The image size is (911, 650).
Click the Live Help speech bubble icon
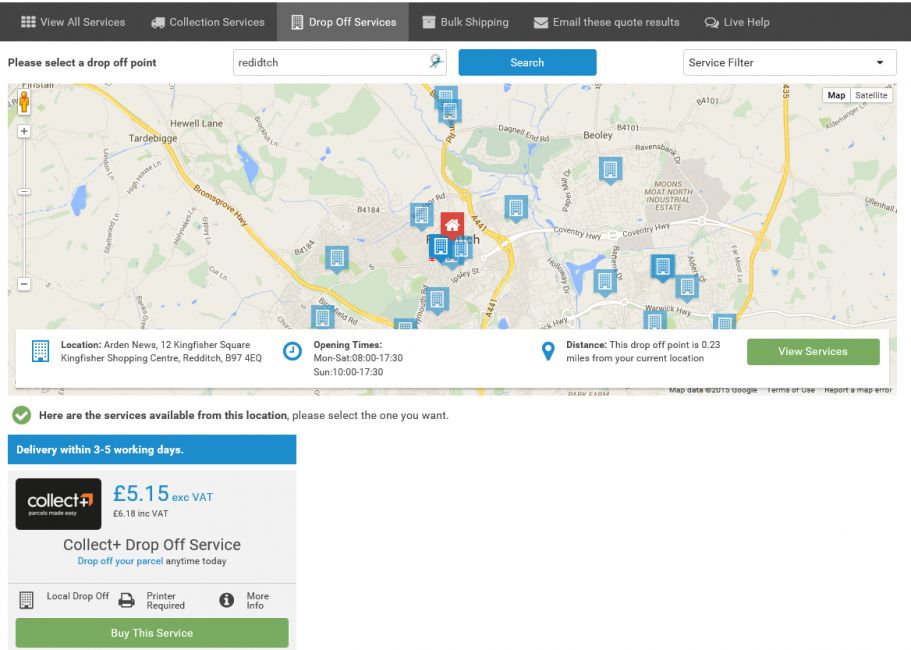click(x=711, y=23)
